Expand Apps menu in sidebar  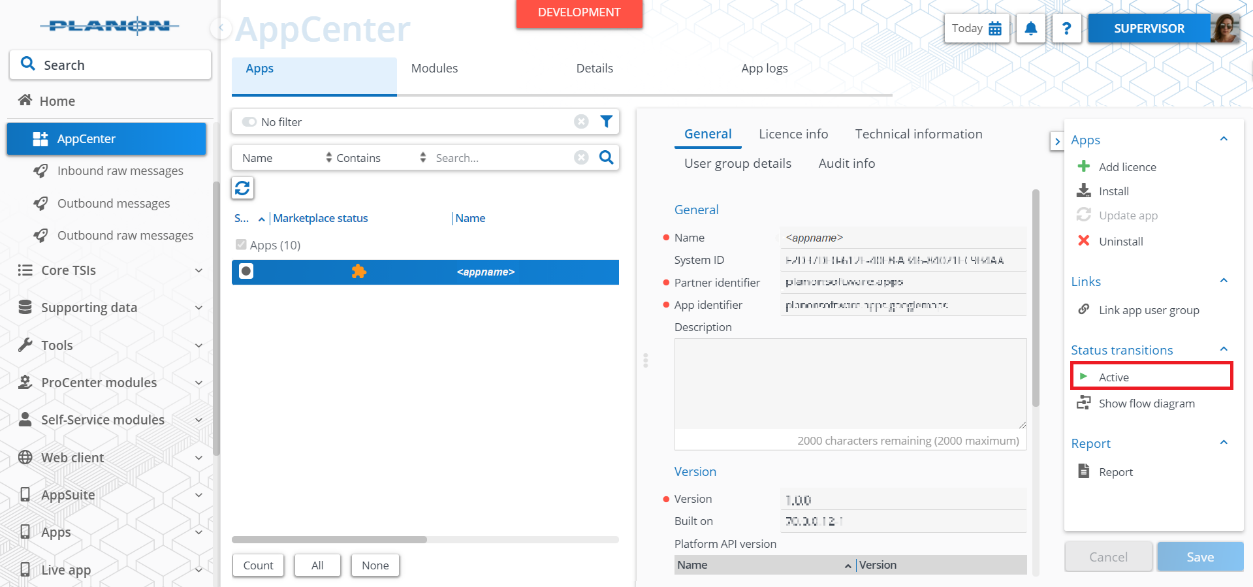[110, 532]
